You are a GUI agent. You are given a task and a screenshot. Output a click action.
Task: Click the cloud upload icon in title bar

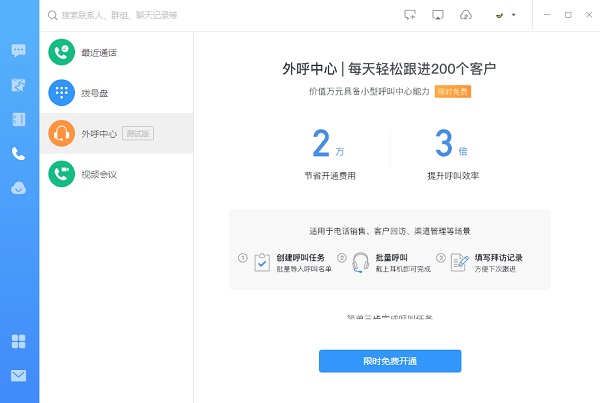(x=465, y=15)
